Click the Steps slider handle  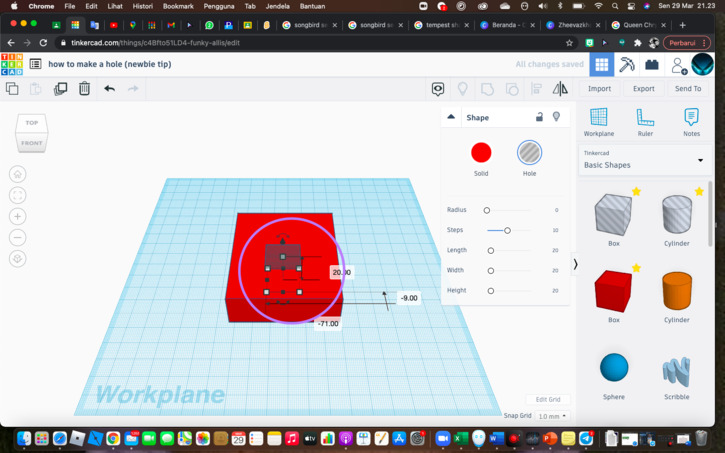pos(507,230)
